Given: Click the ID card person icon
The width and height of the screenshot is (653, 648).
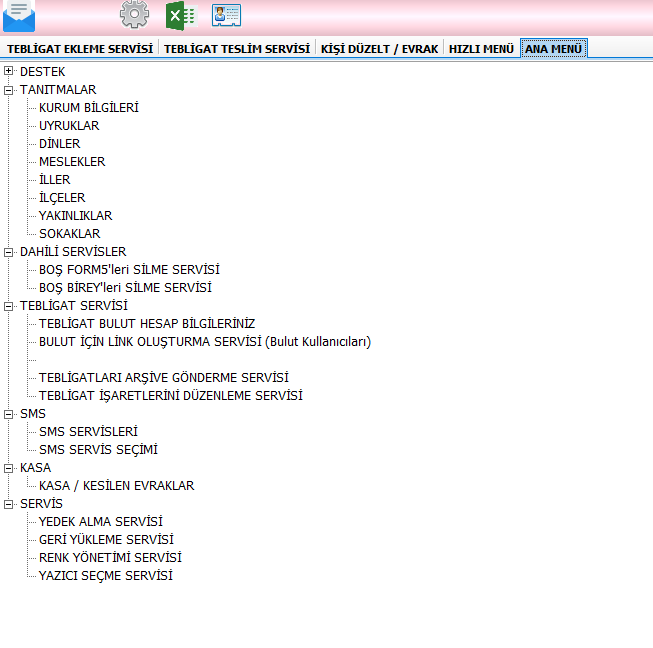Looking at the screenshot, I should point(227,15).
